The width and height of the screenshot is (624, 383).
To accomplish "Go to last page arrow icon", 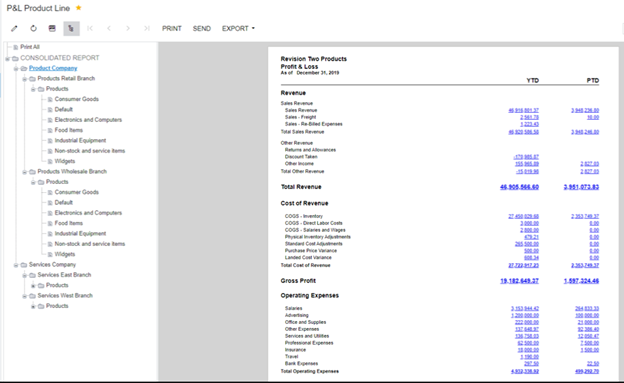I will tap(146, 28).
